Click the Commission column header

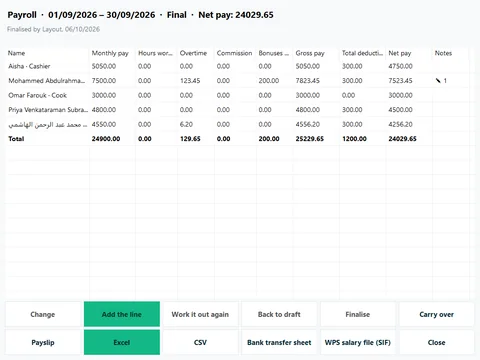point(234,53)
